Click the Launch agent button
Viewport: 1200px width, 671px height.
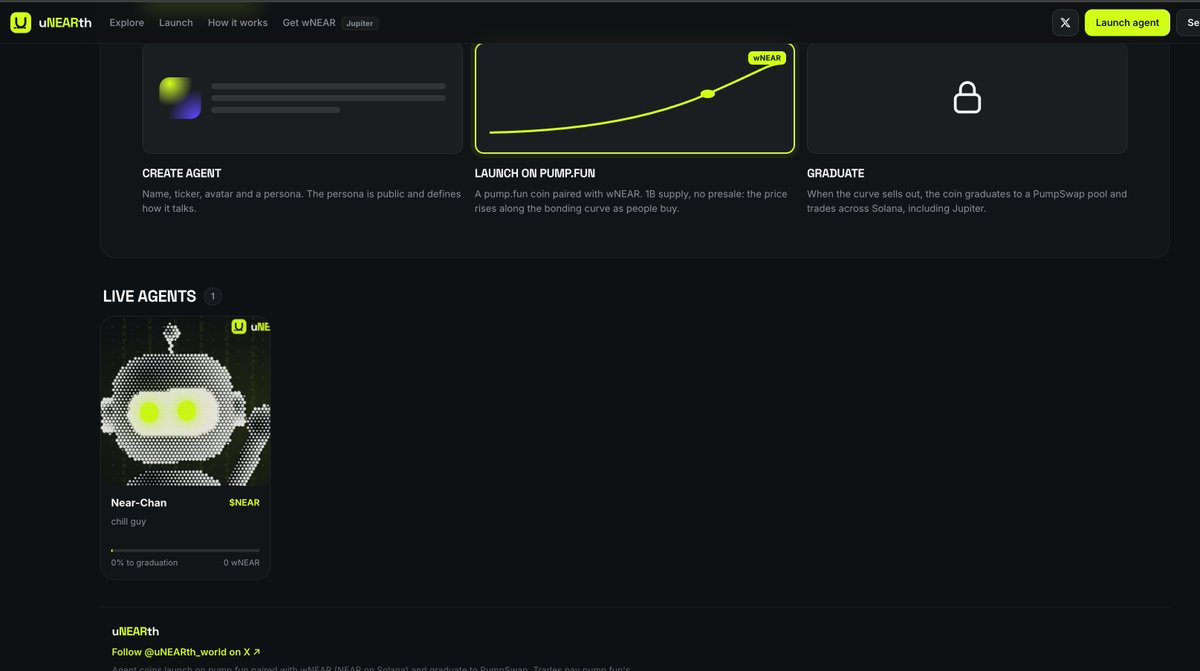tap(1127, 22)
